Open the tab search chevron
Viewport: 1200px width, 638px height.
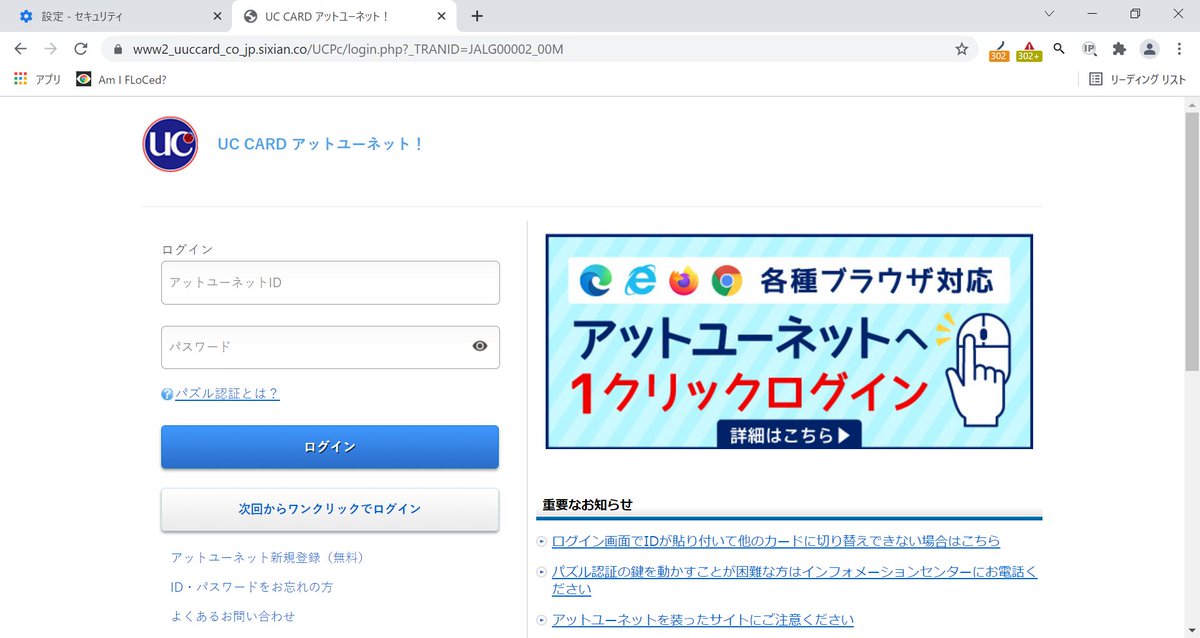click(1048, 14)
